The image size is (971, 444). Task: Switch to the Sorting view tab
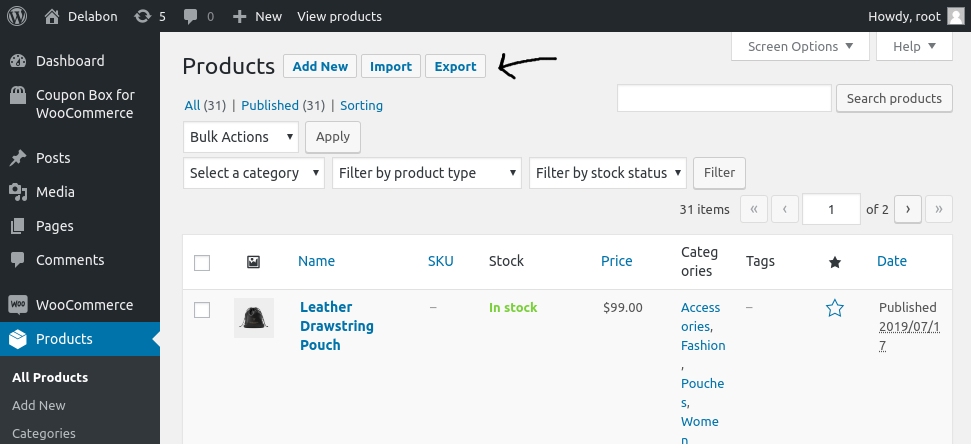click(362, 105)
